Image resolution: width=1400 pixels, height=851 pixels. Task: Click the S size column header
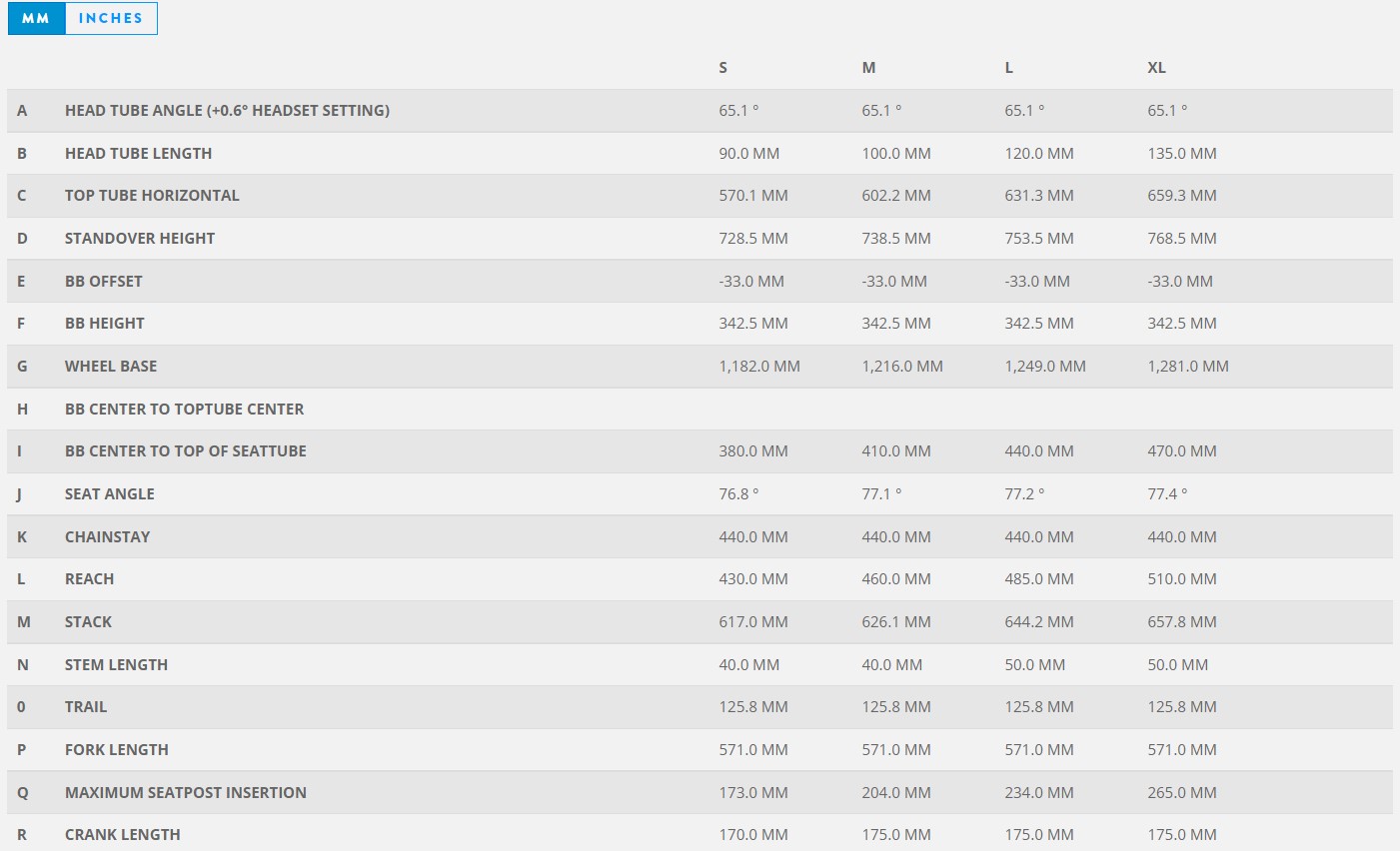[x=723, y=68]
